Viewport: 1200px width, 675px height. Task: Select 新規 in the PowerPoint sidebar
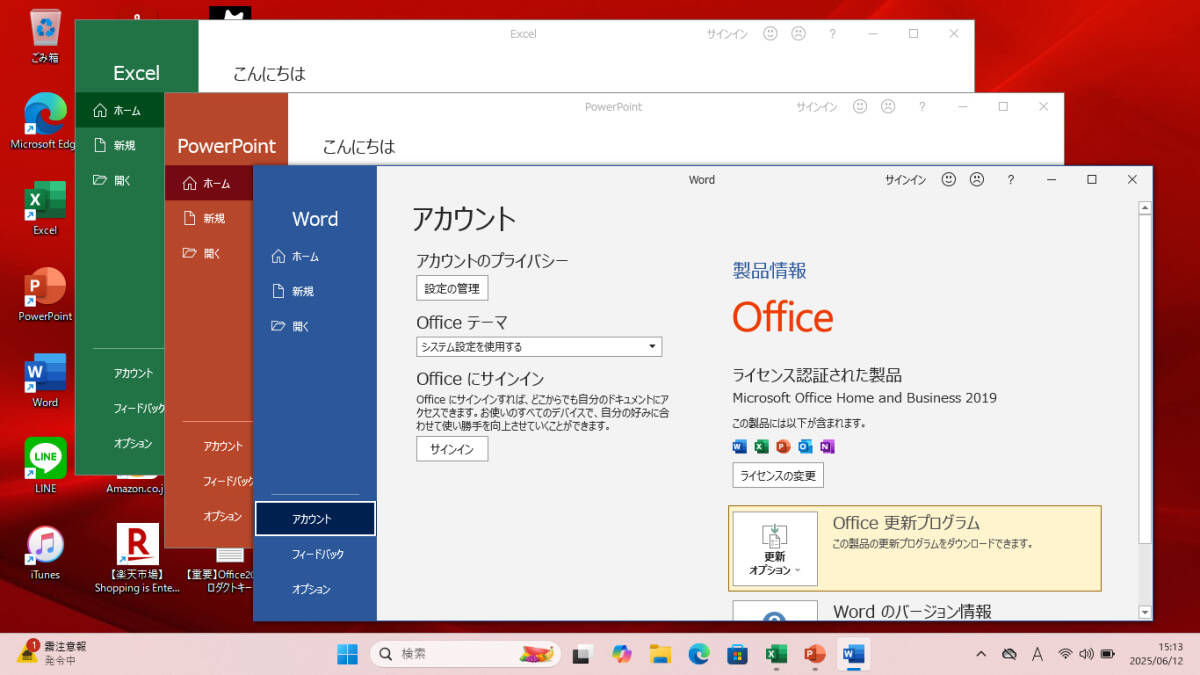click(x=209, y=218)
